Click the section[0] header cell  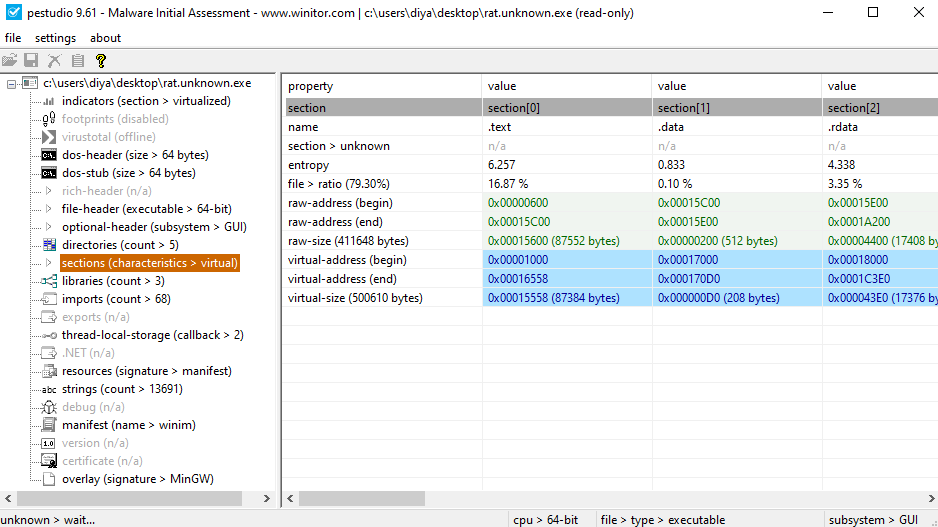[567, 108]
